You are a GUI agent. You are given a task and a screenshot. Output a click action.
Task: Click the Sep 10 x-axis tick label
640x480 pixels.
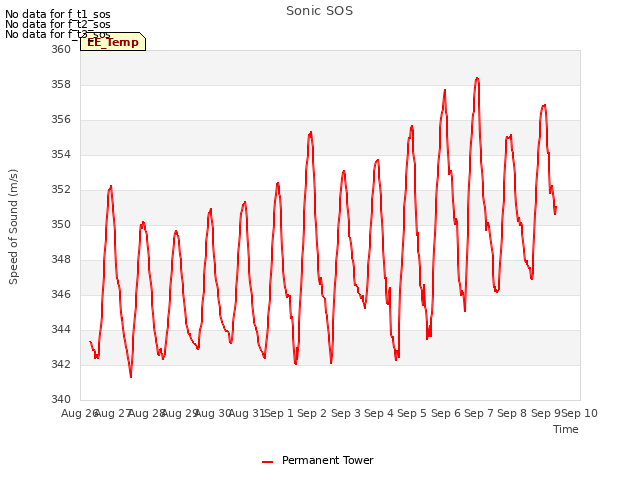580,413
